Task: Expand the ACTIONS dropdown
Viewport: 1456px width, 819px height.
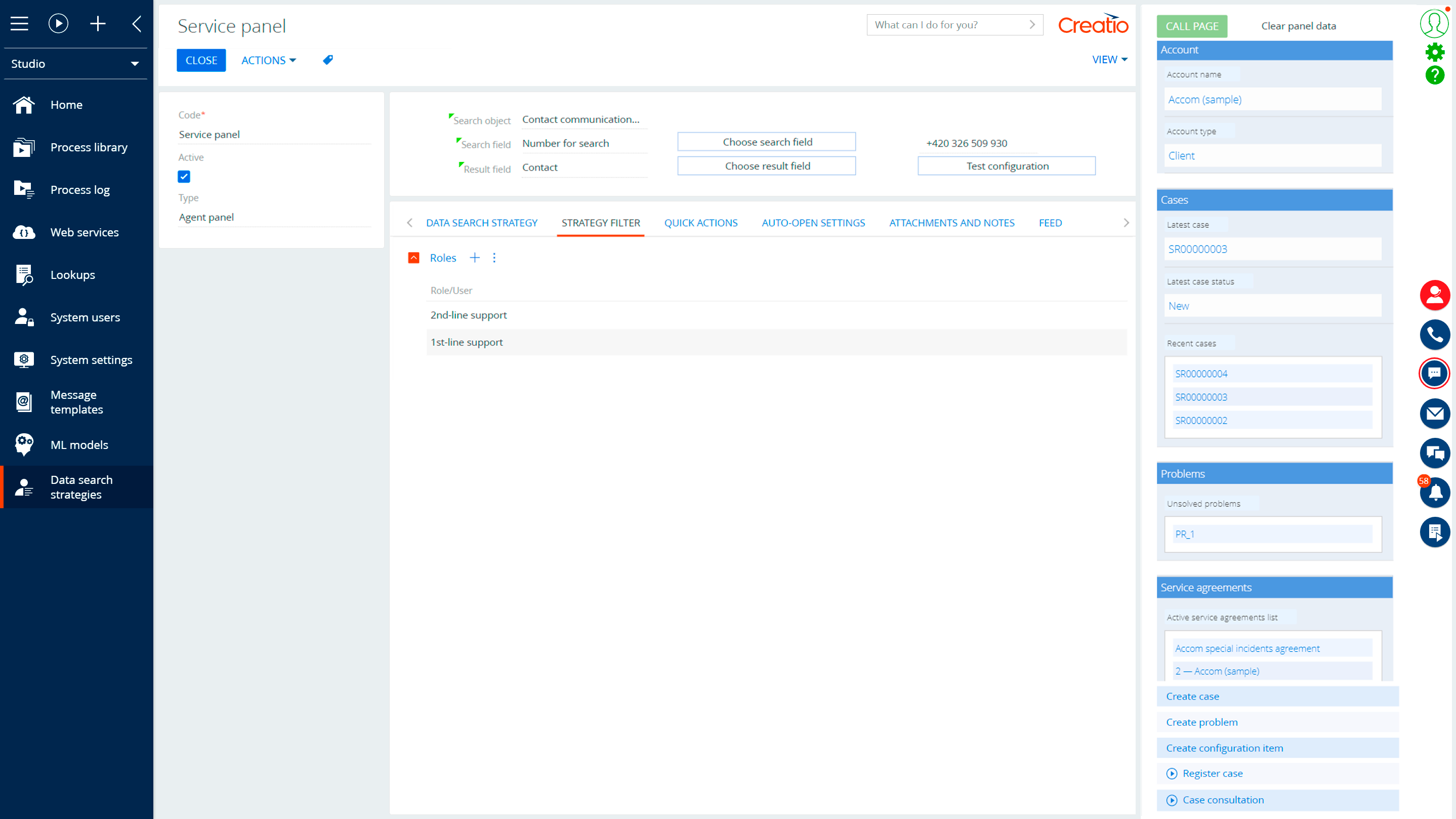Action: (x=269, y=60)
